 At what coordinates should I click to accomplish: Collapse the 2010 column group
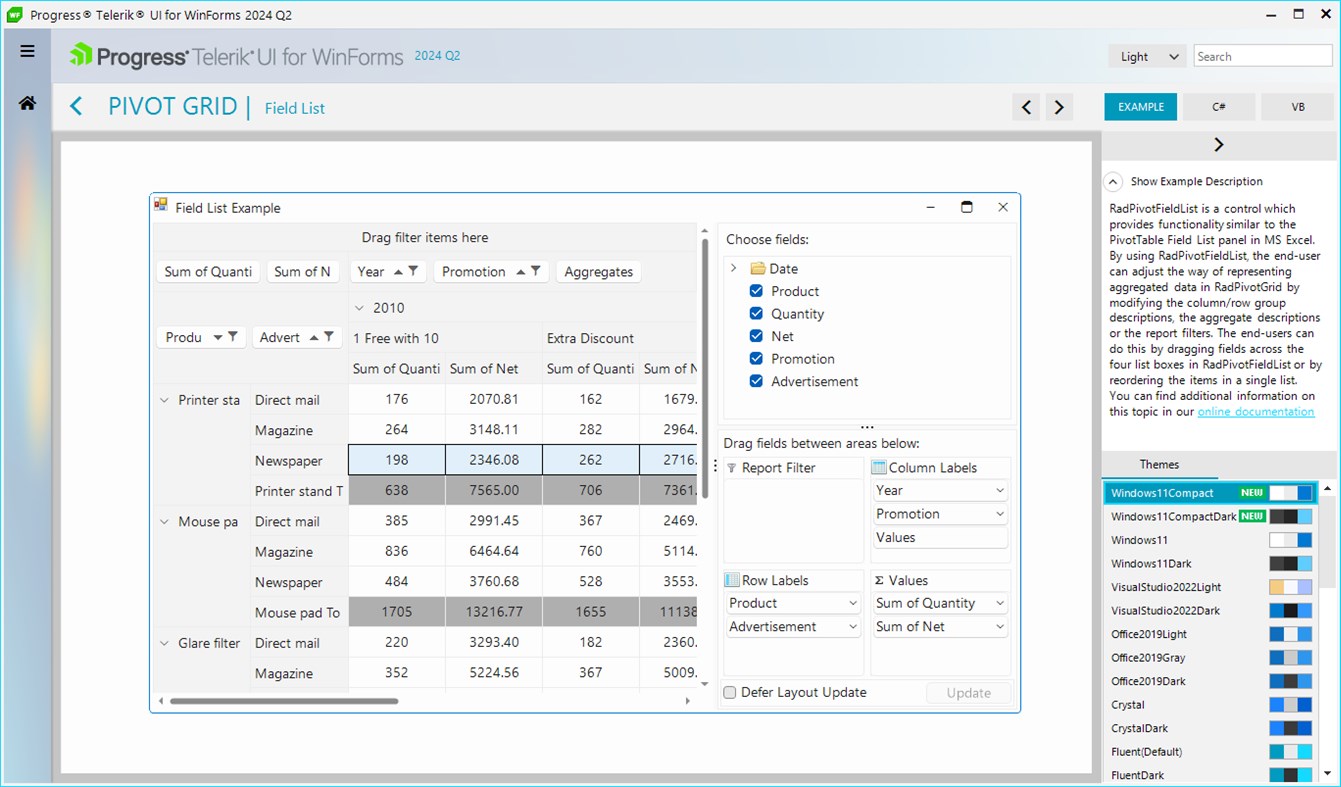tap(360, 308)
